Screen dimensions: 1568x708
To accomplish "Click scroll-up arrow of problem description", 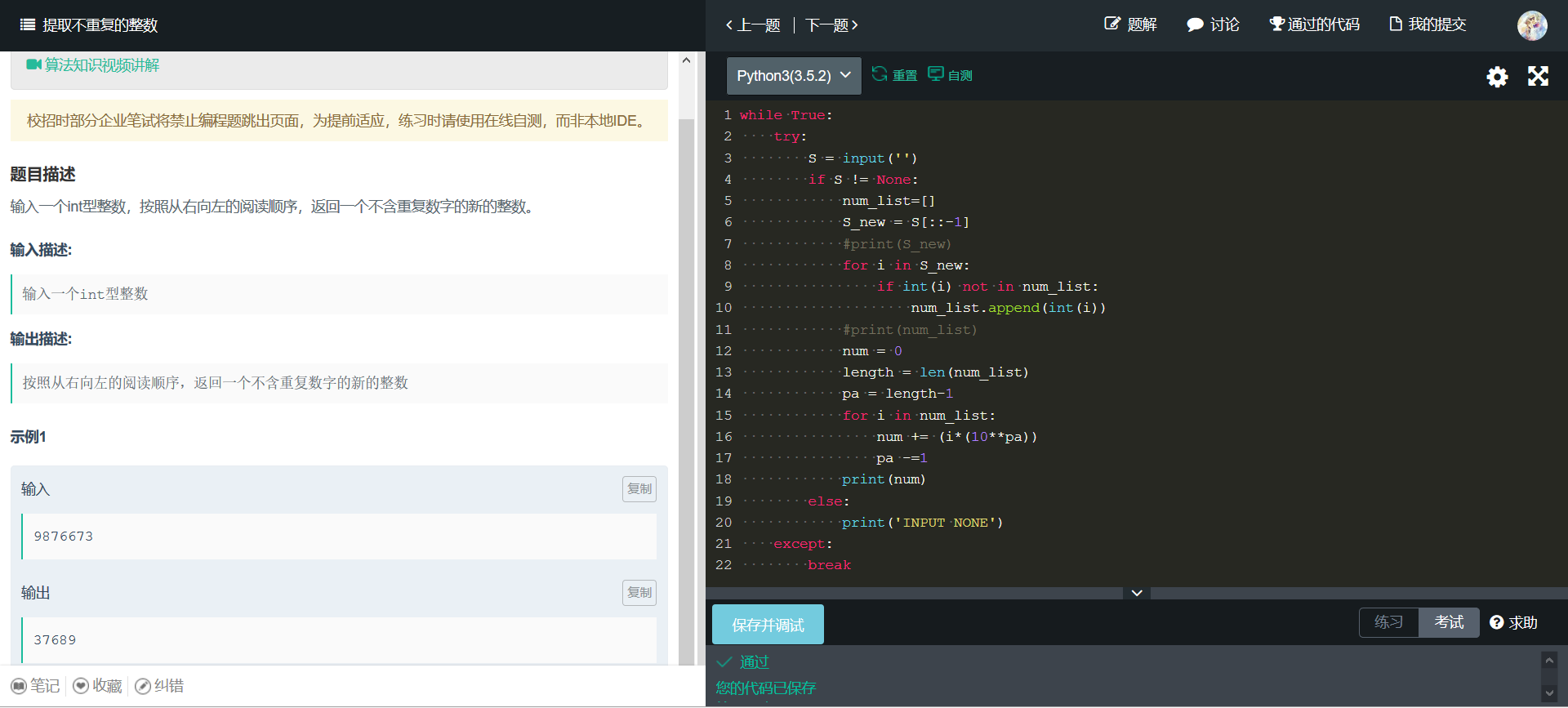I will coord(686,60).
